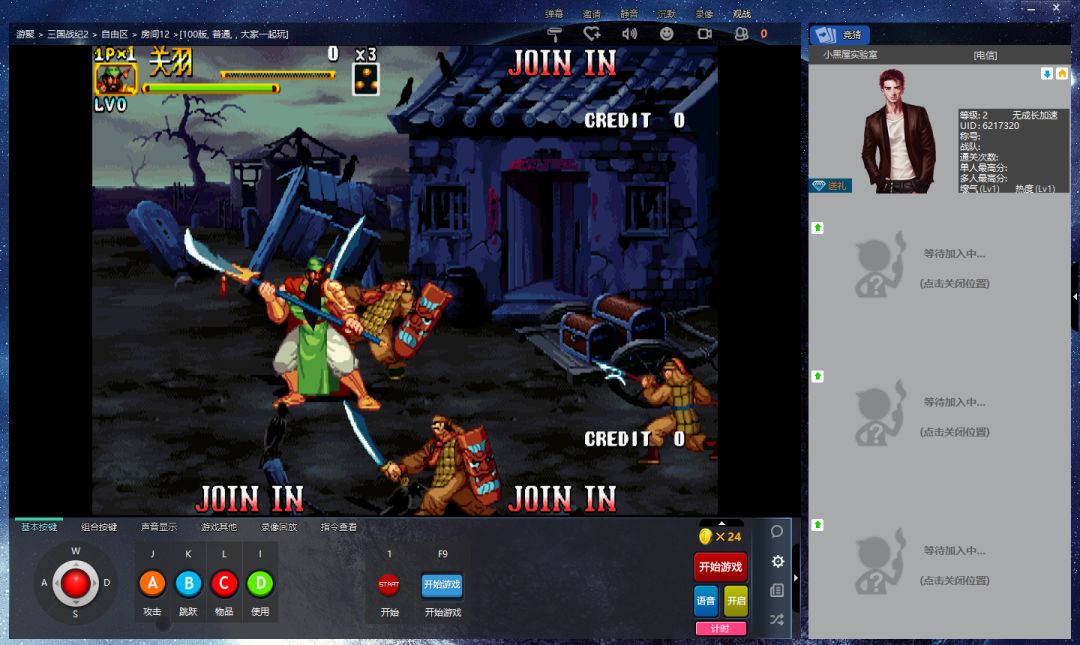The image size is (1080, 645).
Task: Click the red joystick ball
Action: point(75,584)
